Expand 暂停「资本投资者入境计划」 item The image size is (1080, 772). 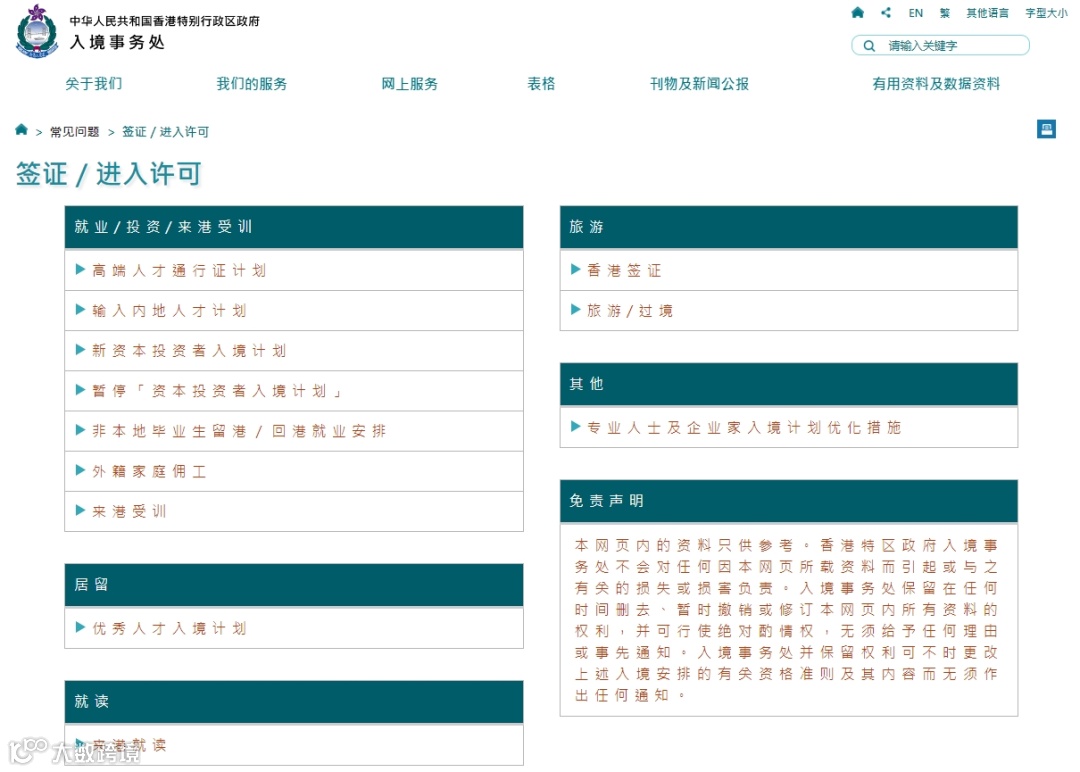[x=294, y=390]
